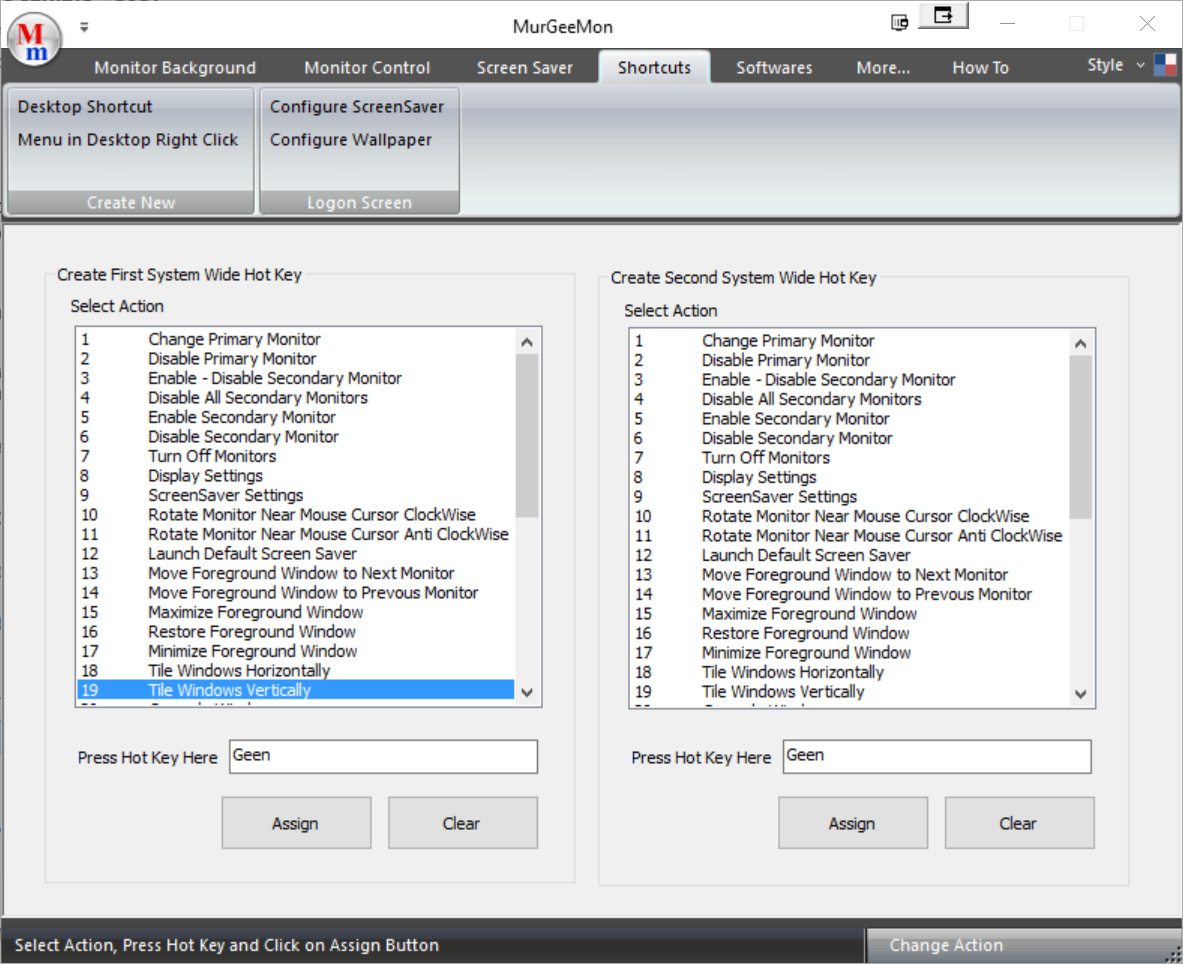Click the first Press Hot Key Here field

[383, 757]
